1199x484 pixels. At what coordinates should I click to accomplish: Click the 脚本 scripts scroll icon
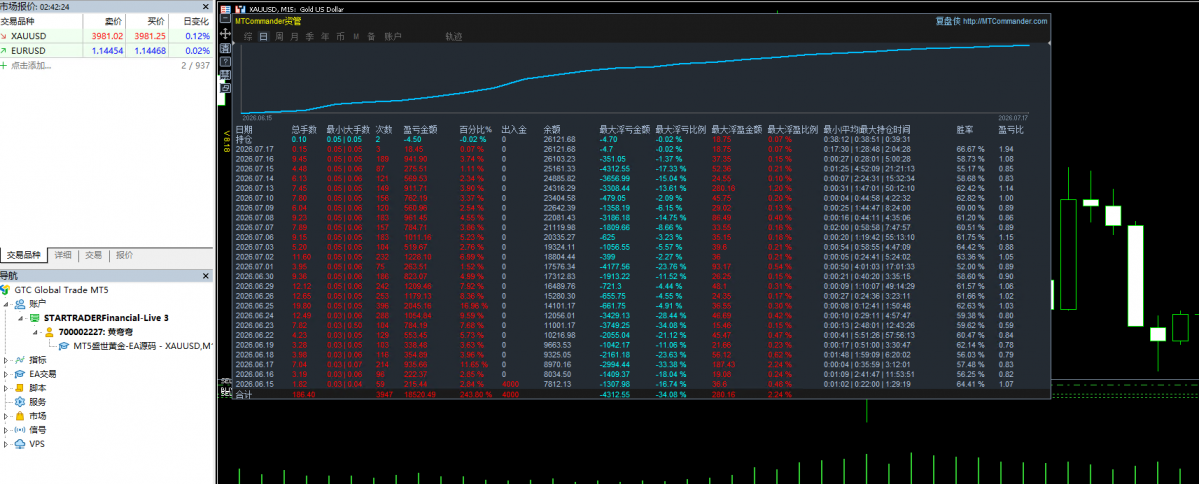pos(20,388)
